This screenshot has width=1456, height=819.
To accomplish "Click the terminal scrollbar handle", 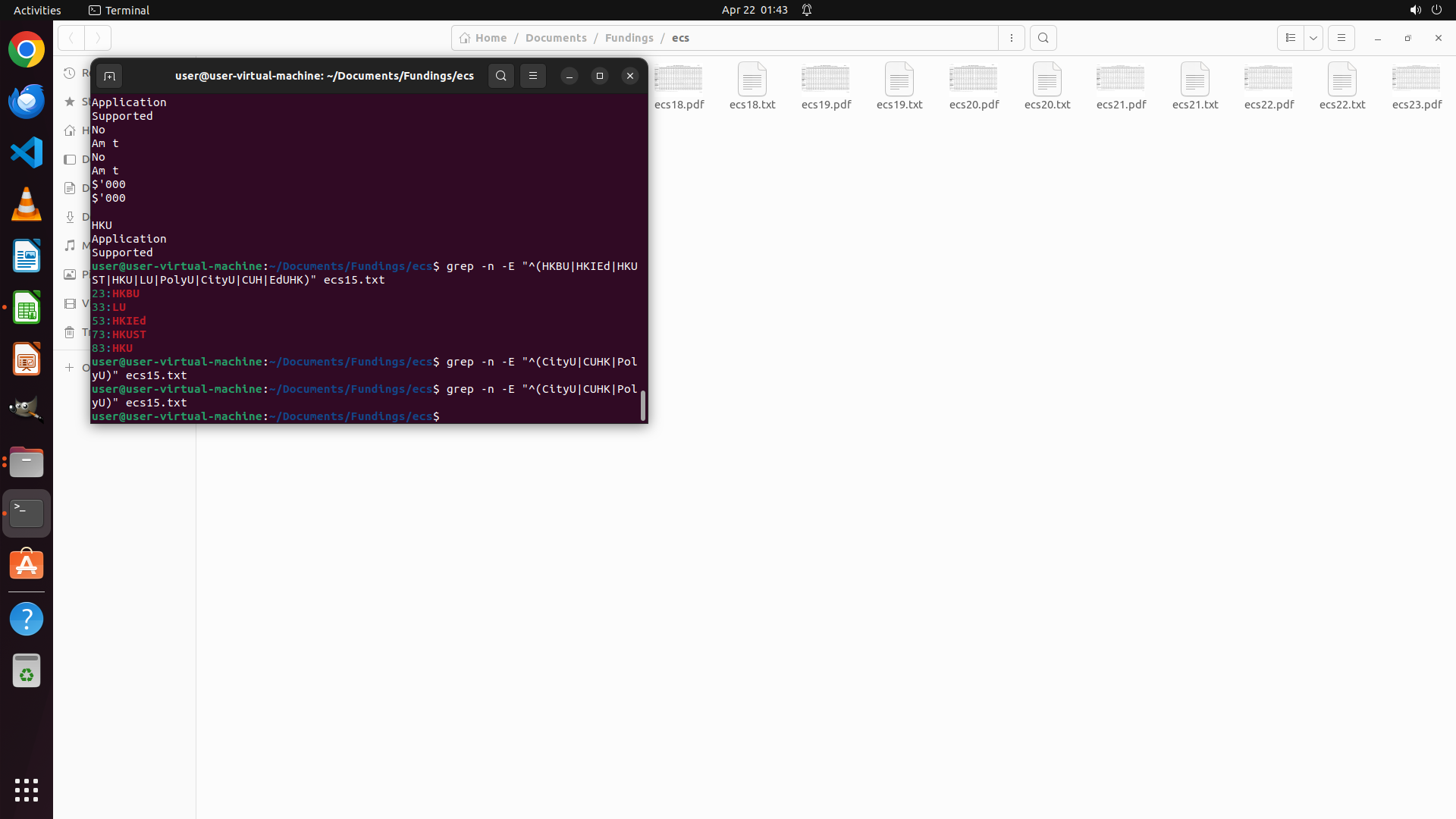I will (643, 406).
